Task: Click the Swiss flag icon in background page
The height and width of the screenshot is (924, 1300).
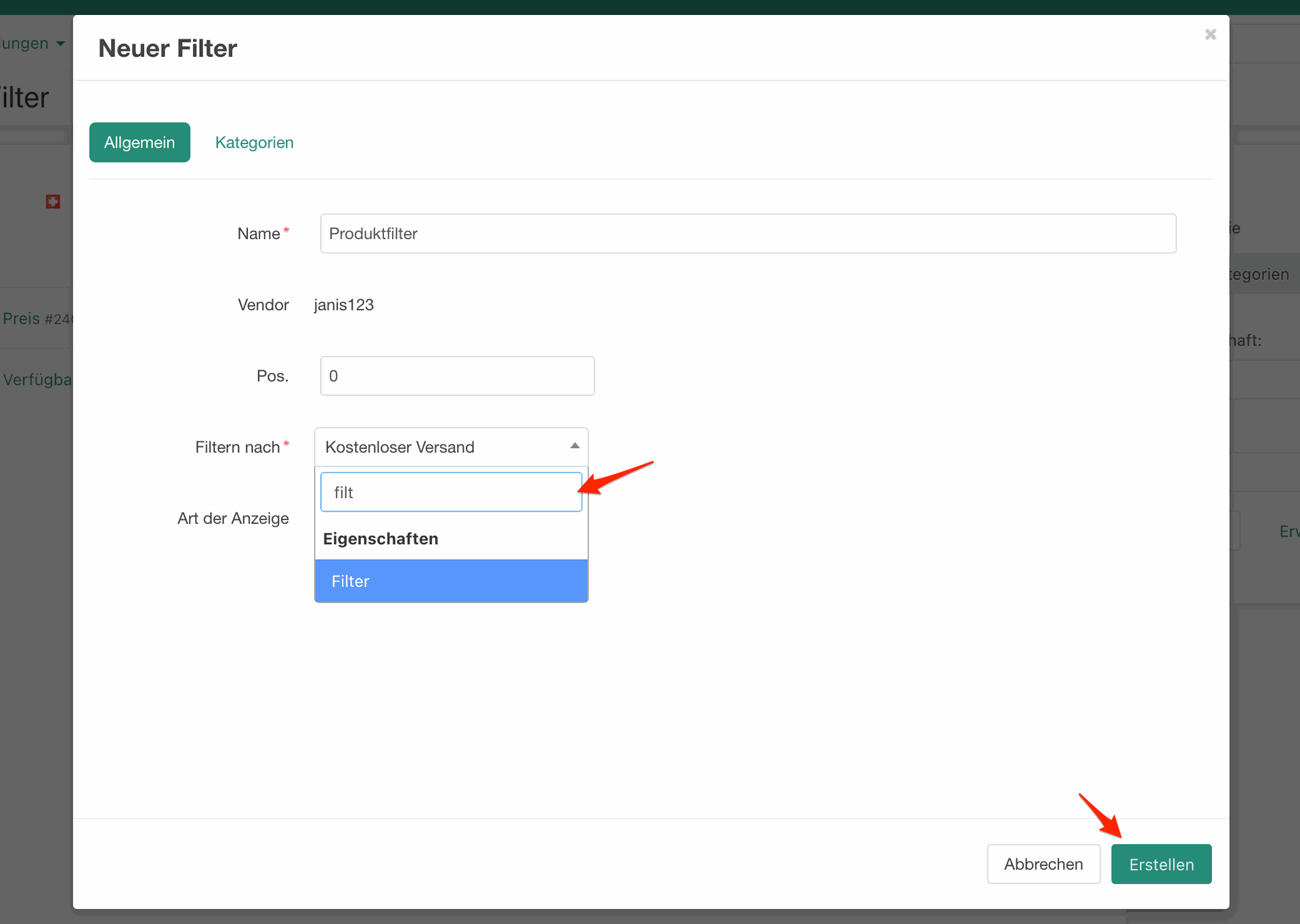Action: click(53, 202)
